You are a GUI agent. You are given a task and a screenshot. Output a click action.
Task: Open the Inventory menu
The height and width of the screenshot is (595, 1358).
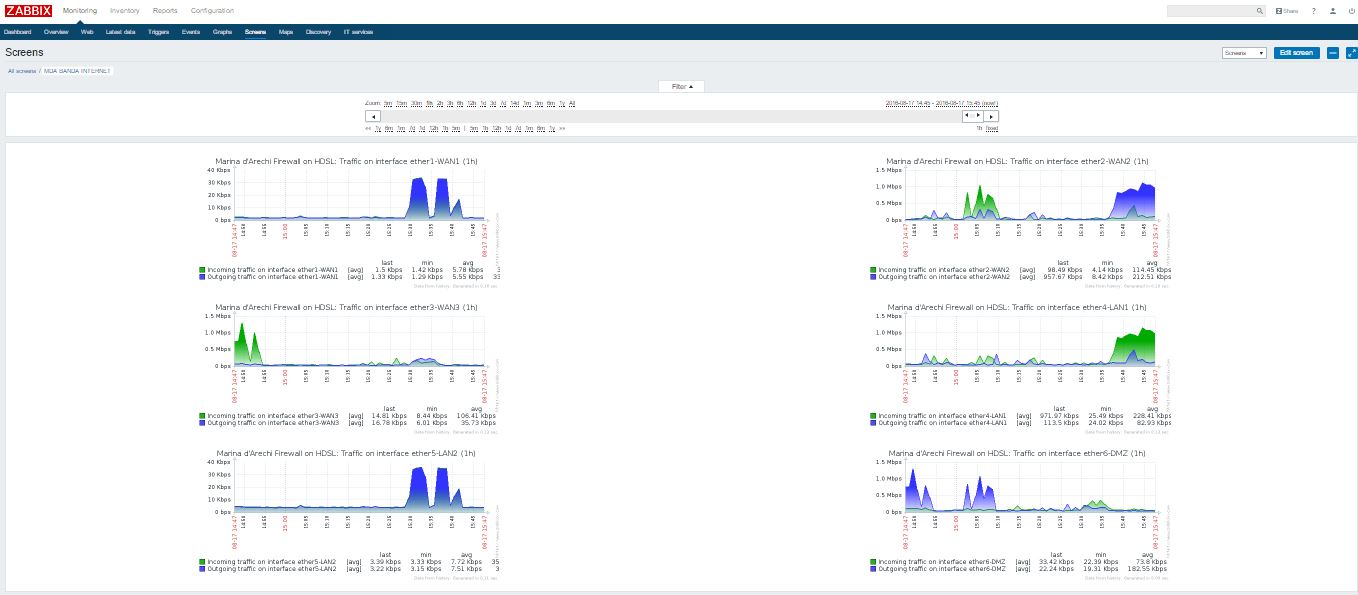tap(125, 11)
